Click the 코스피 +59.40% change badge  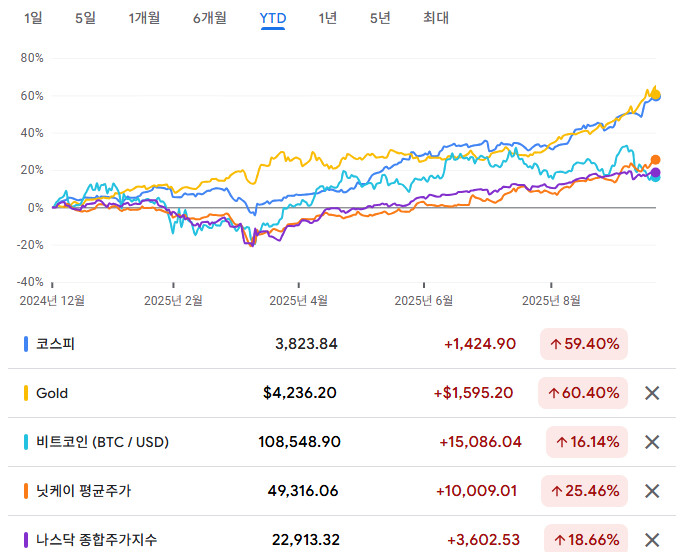[583, 344]
